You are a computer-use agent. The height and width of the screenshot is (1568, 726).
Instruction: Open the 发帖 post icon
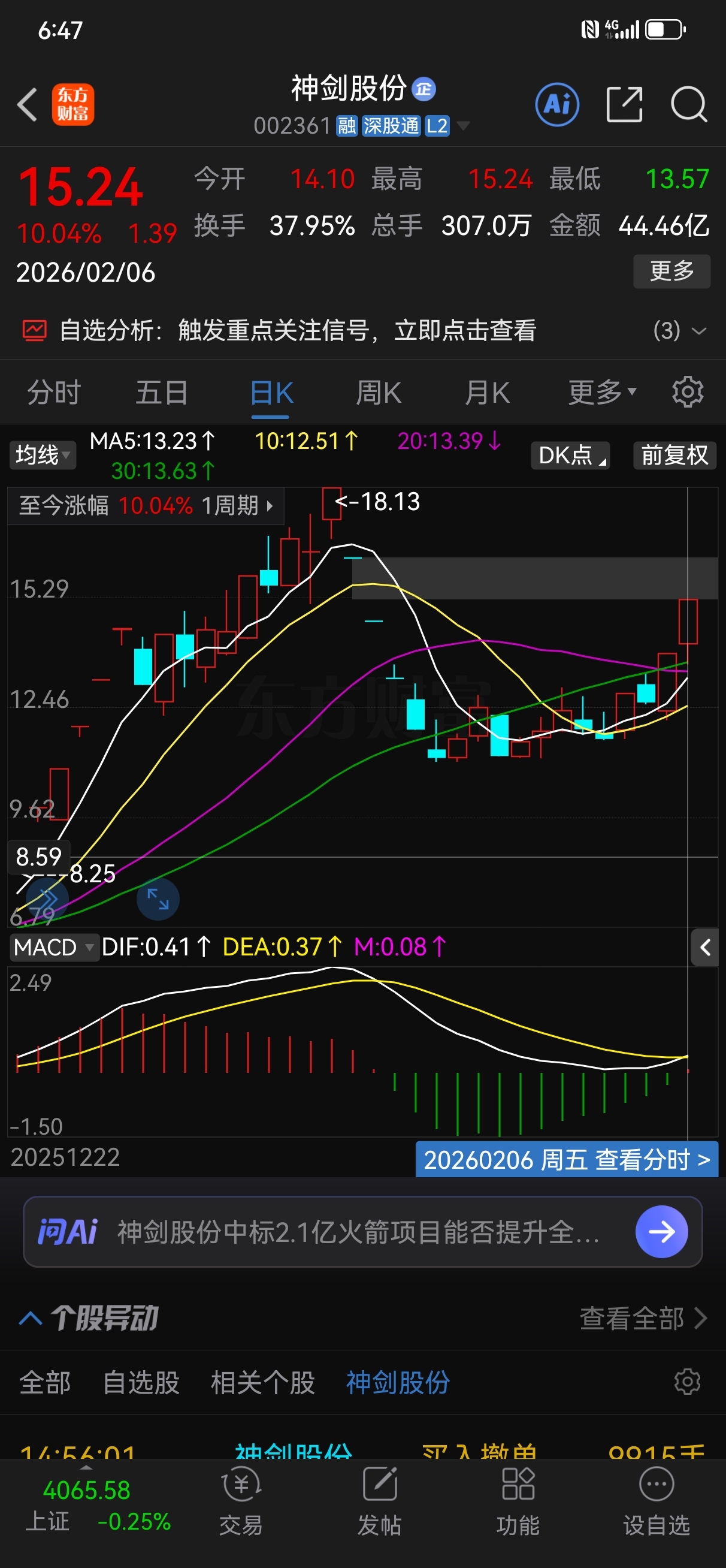380,1484
